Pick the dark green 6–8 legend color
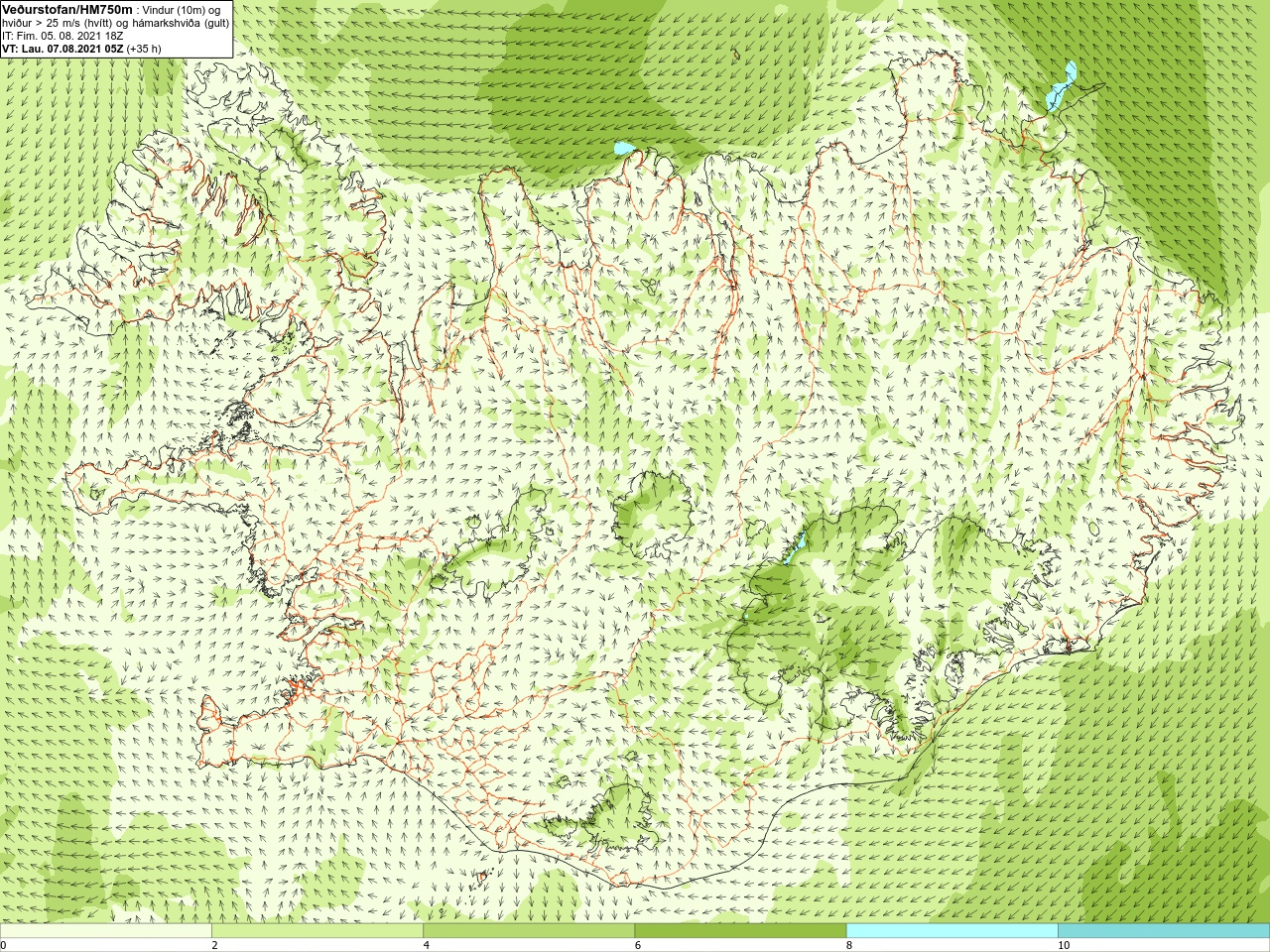 [740, 931]
